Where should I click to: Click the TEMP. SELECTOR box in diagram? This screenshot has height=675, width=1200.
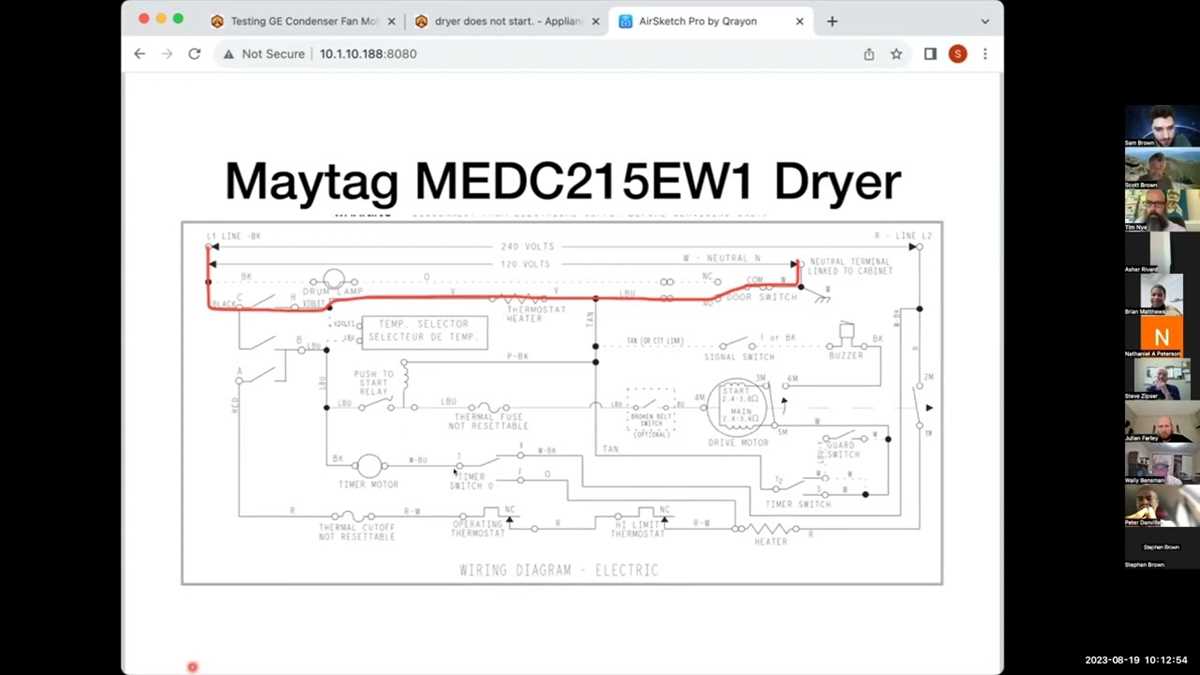pos(424,331)
